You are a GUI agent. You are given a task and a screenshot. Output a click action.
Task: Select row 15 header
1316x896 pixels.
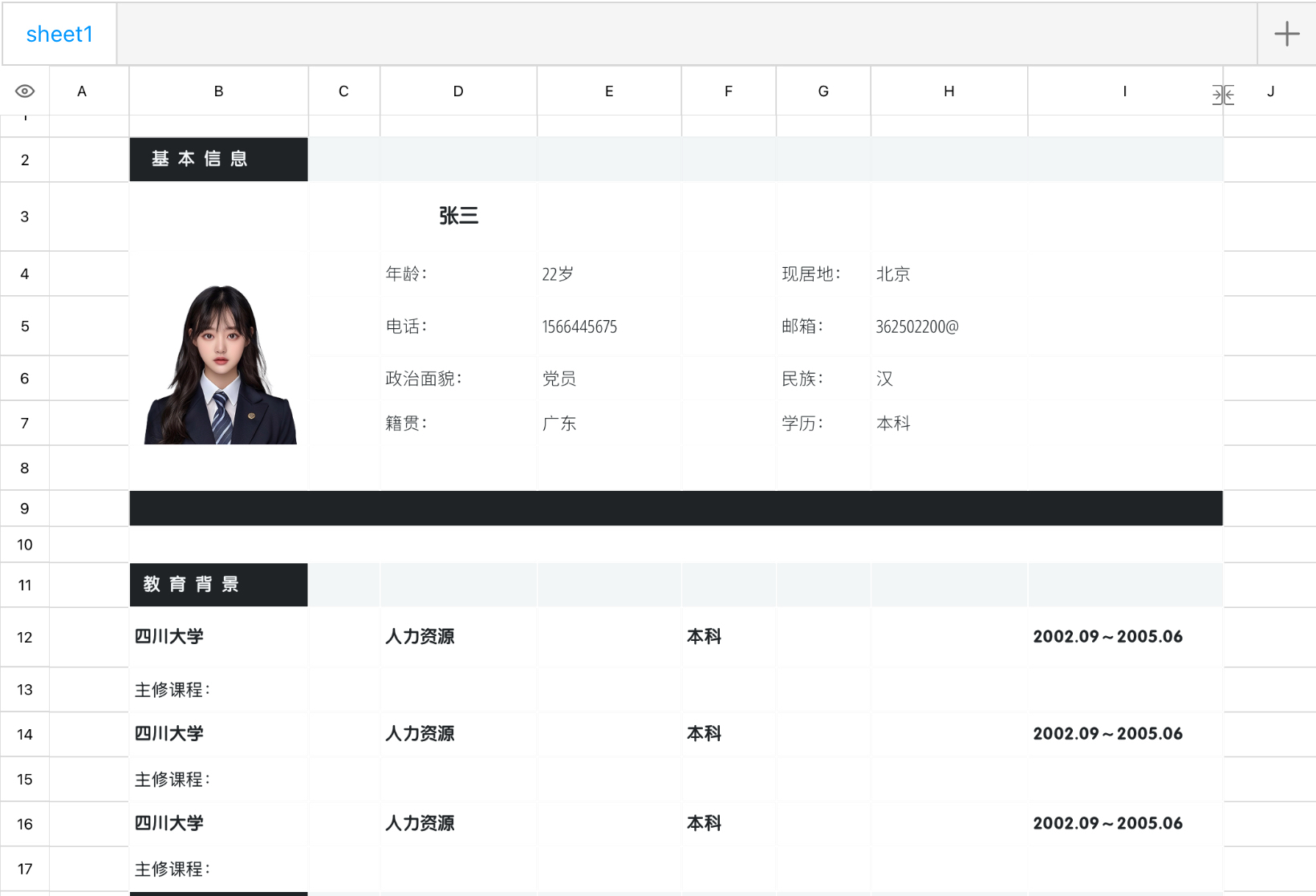[x=25, y=780]
